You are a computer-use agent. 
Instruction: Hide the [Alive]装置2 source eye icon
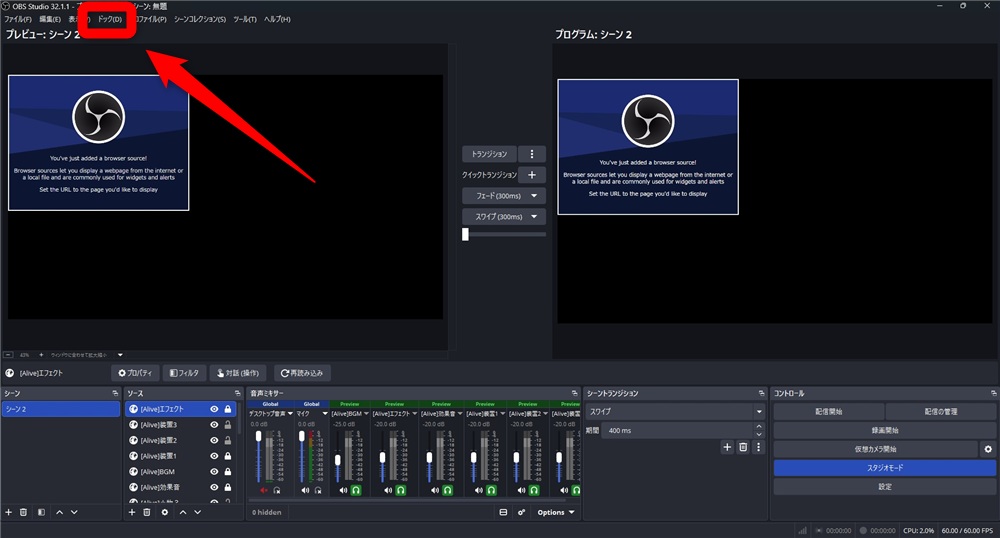tap(214, 440)
